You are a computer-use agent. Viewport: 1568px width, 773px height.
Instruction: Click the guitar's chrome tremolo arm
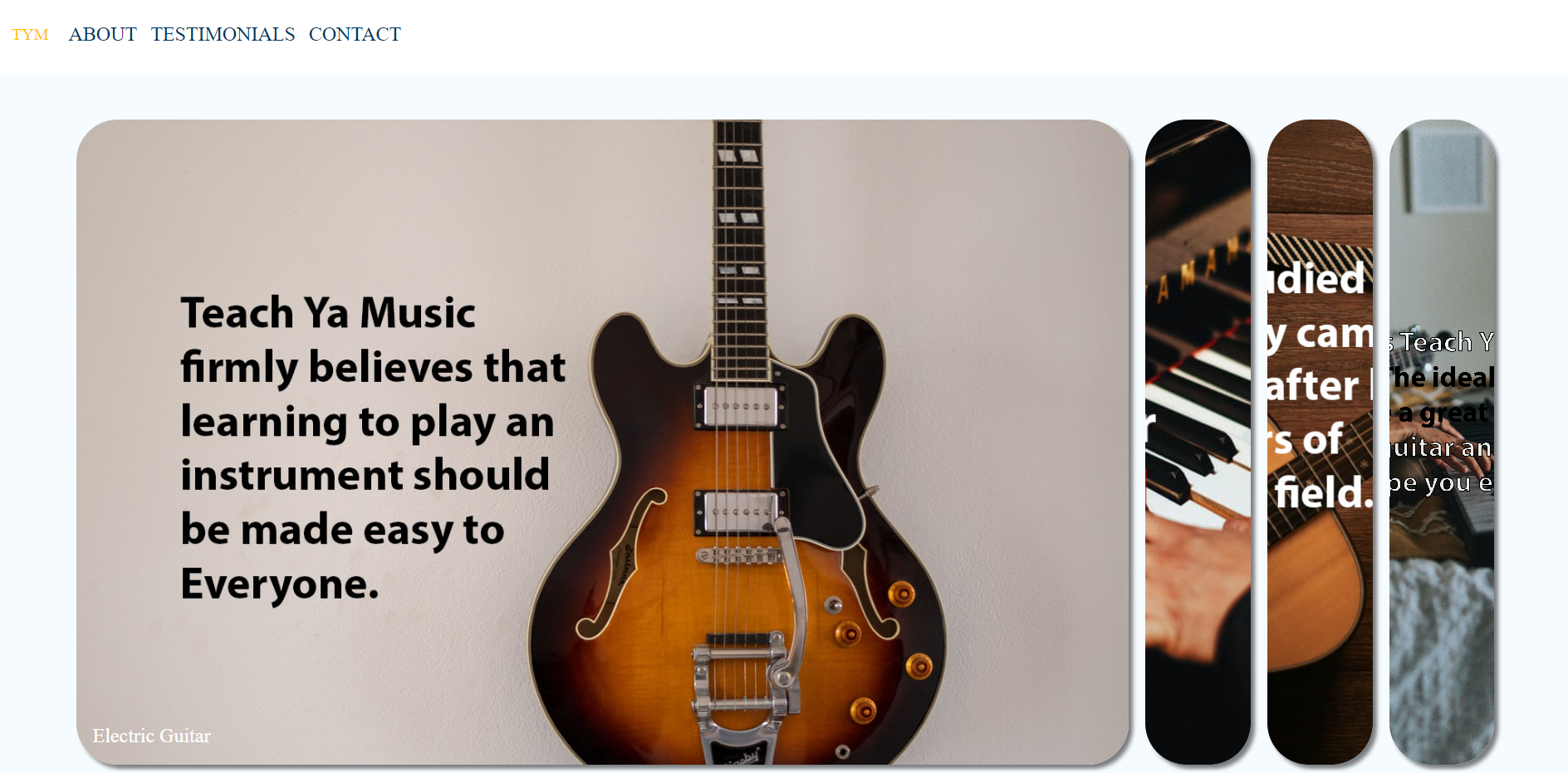click(x=791, y=598)
